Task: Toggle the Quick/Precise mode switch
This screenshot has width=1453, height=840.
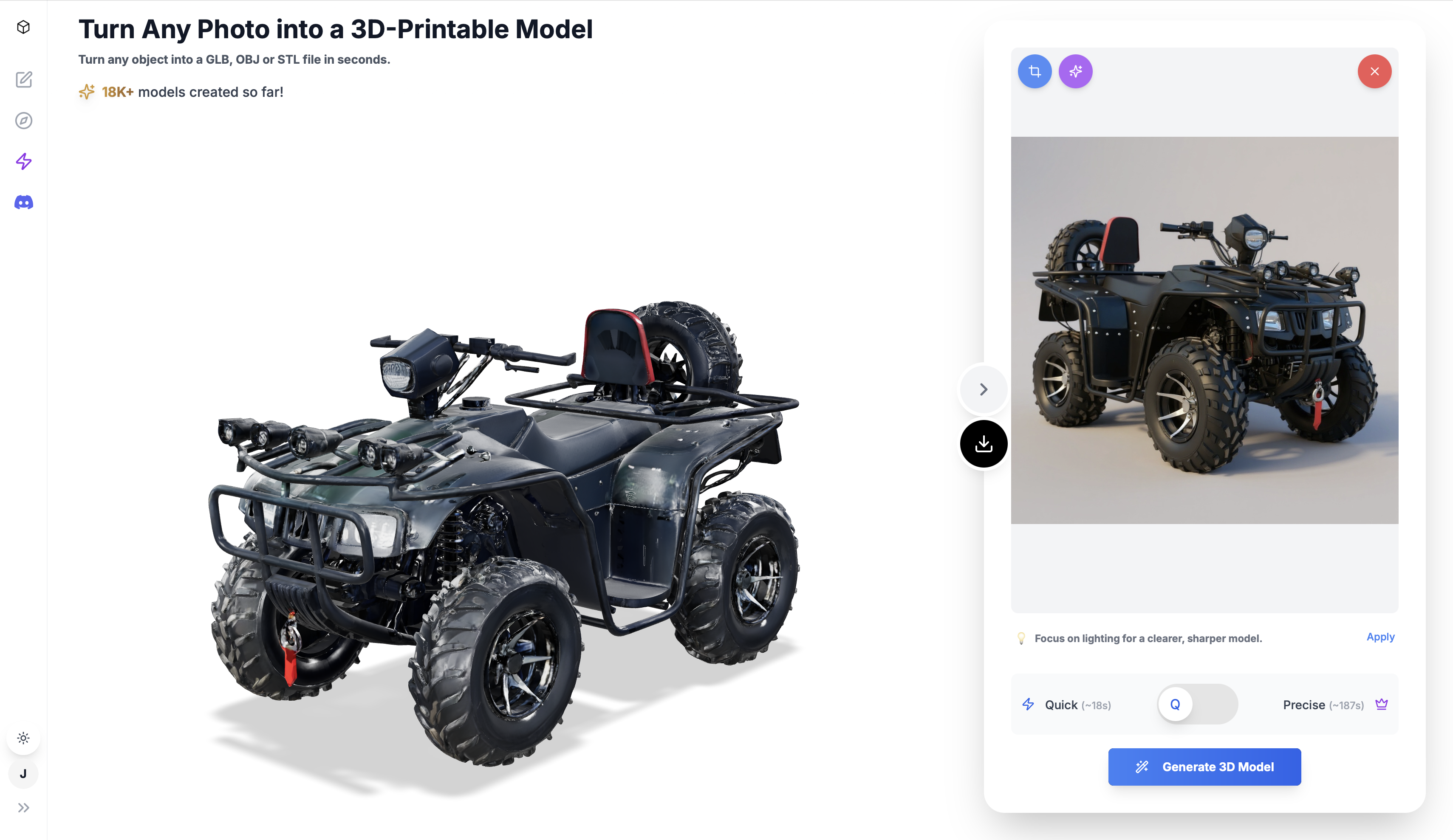Action: (x=1198, y=705)
